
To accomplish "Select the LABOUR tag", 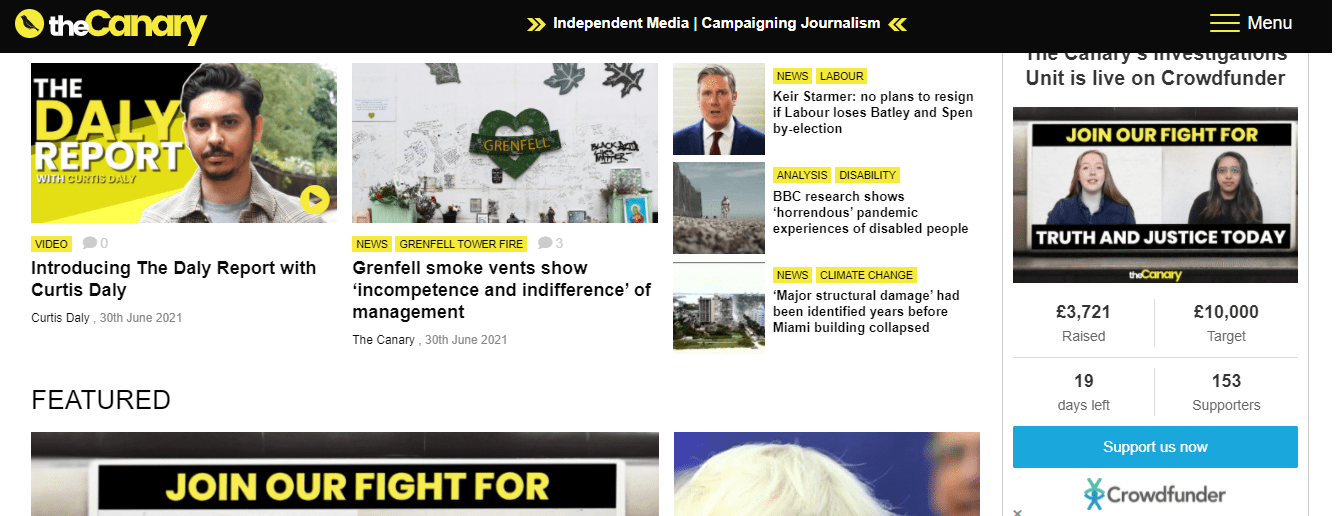I will pyautogui.click(x=841, y=76).
